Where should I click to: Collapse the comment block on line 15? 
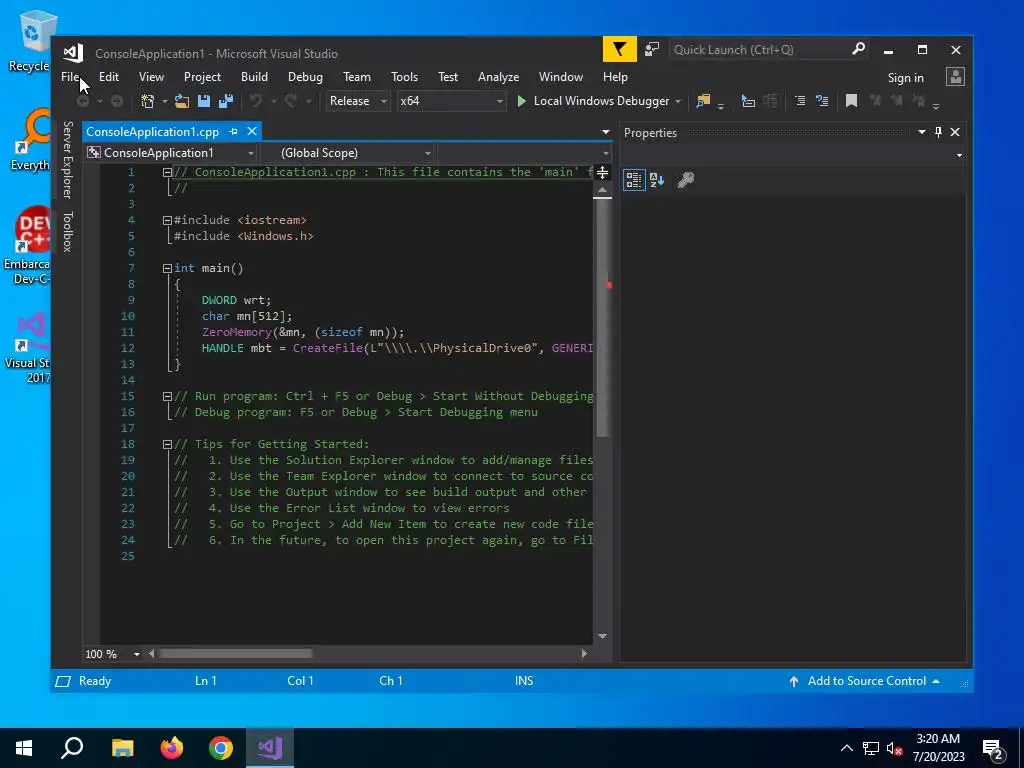tap(167, 396)
